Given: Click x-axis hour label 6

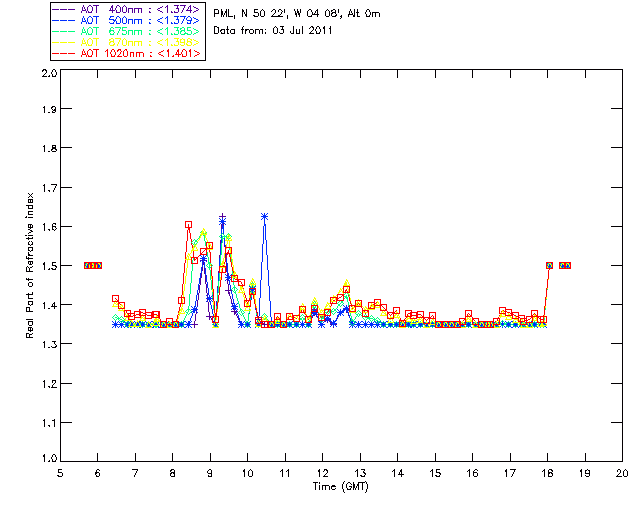Looking at the screenshot, I should click(98, 473).
